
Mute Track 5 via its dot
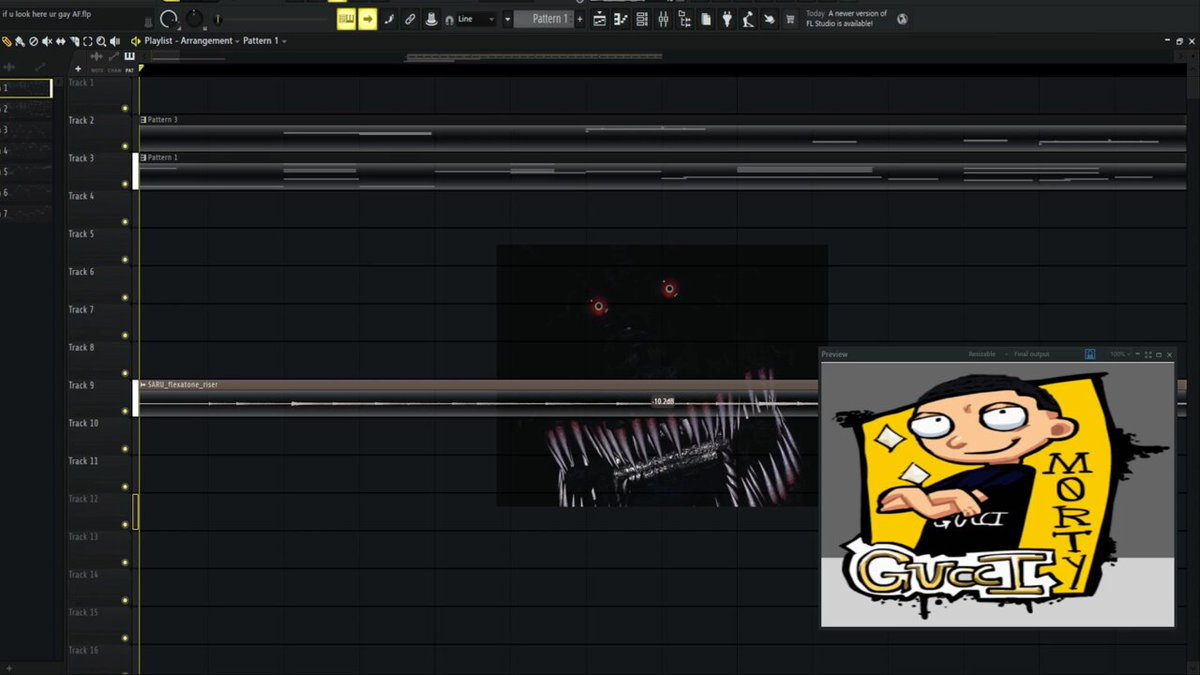point(125,260)
